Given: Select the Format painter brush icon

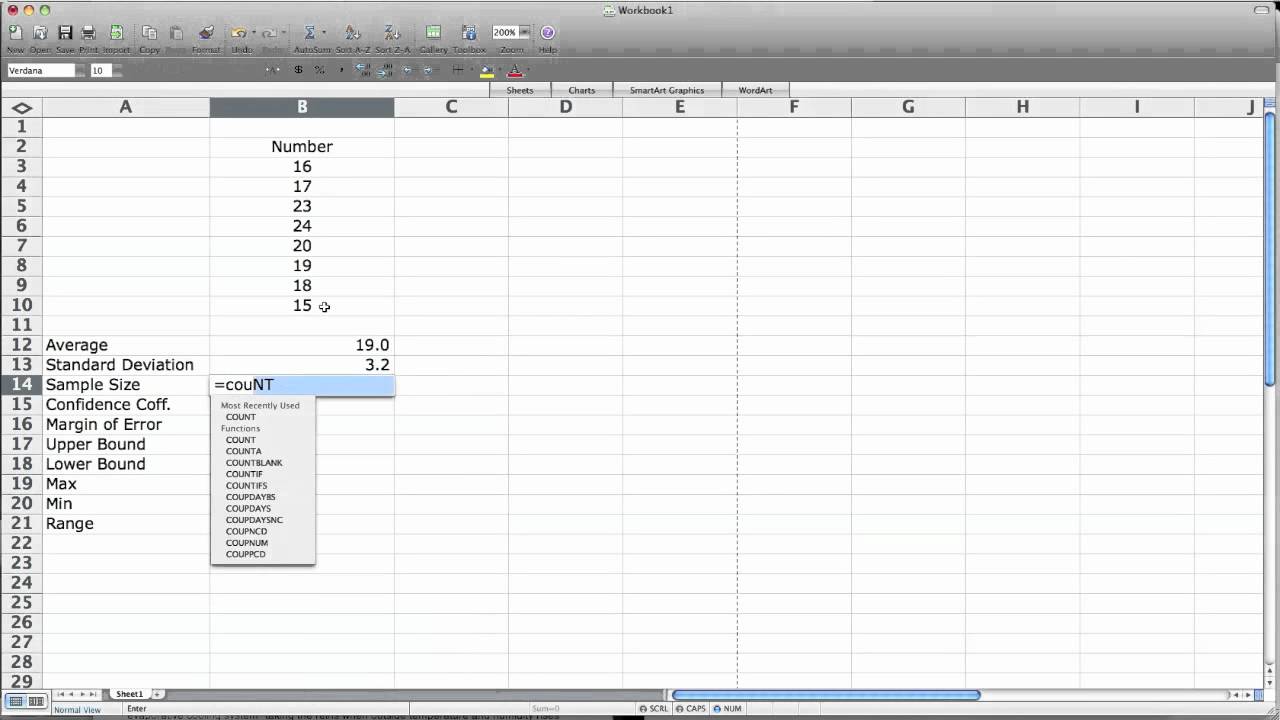Looking at the screenshot, I should tap(206, 33).
